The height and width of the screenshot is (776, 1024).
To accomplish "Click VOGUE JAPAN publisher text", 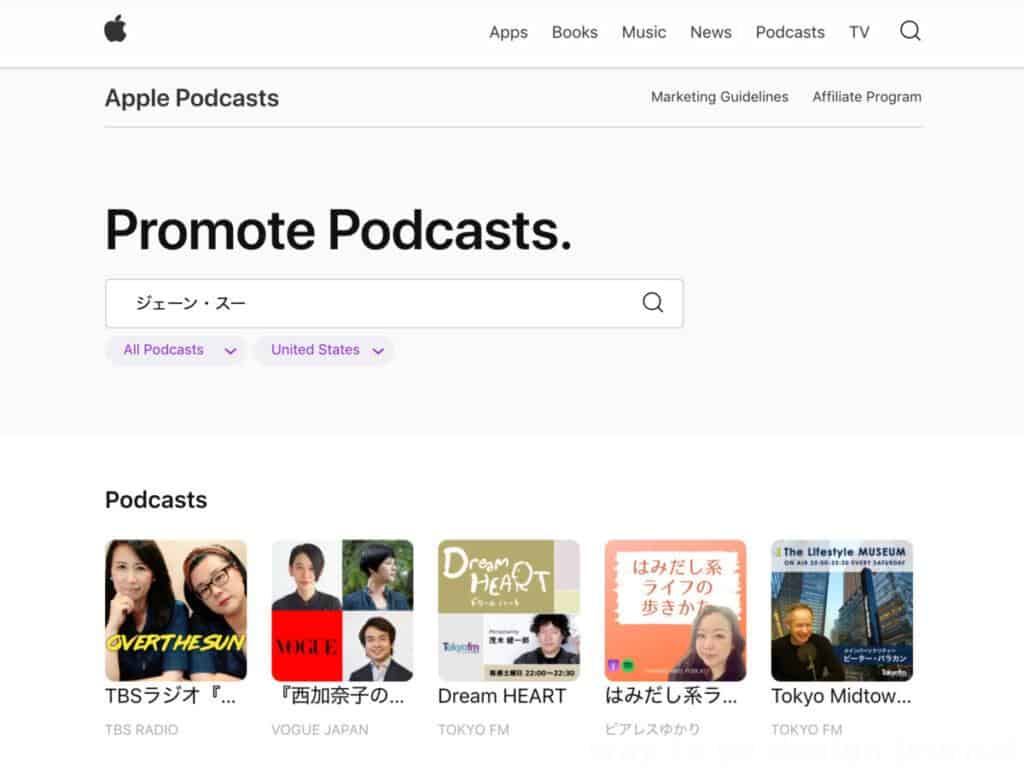I will tap(320, 730).
